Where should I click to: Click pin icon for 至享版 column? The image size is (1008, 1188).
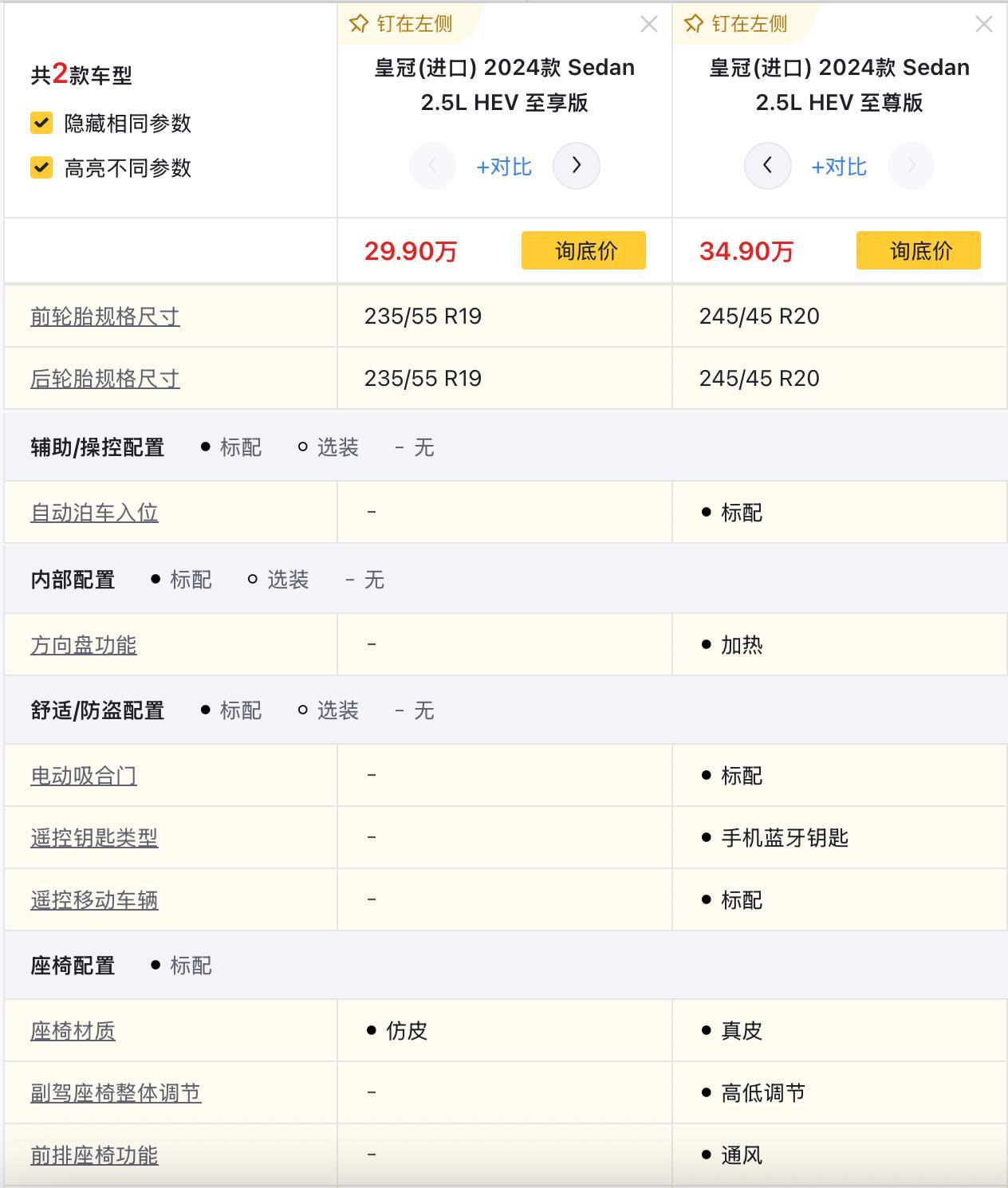[x=360, y=24]
